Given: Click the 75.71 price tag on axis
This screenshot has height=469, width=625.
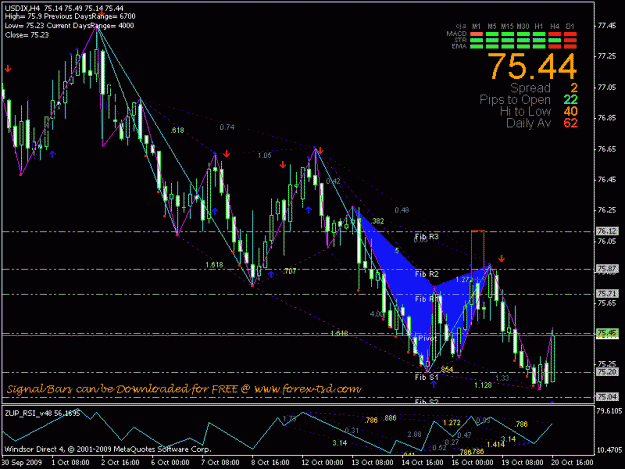Looking at the screenshot, I should (x=607, y=294).
